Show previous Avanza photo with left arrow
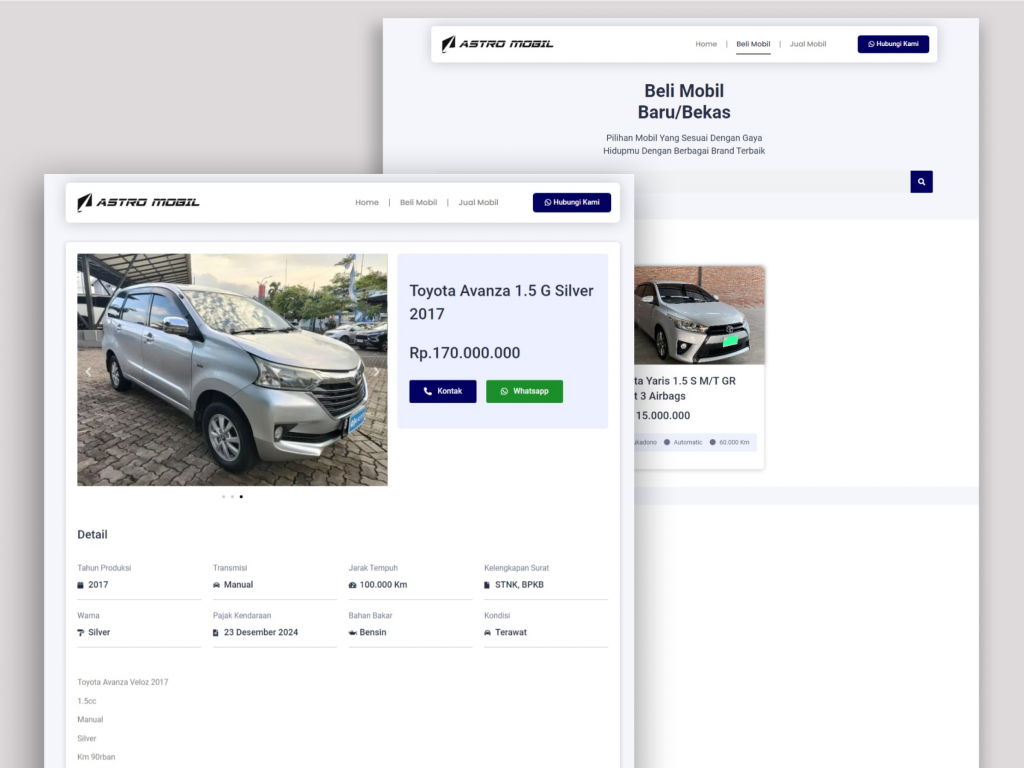Screen dimensions: 1024x768 [x=88, y=372]
